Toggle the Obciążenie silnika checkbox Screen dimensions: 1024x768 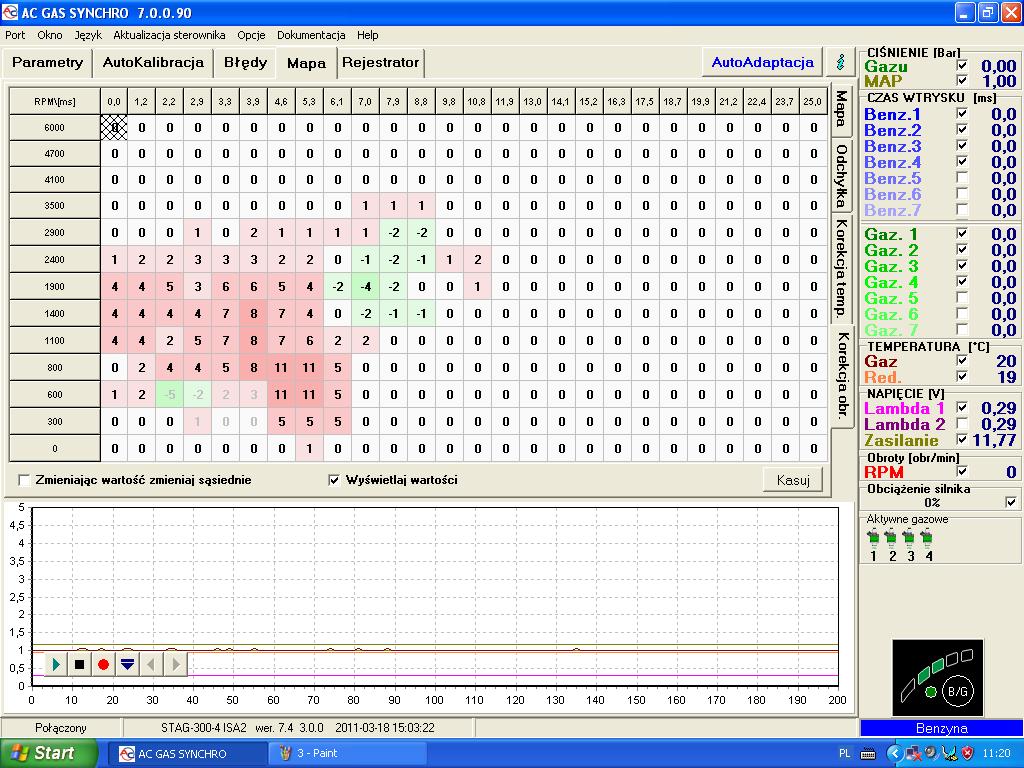[x=1011, y=502]
